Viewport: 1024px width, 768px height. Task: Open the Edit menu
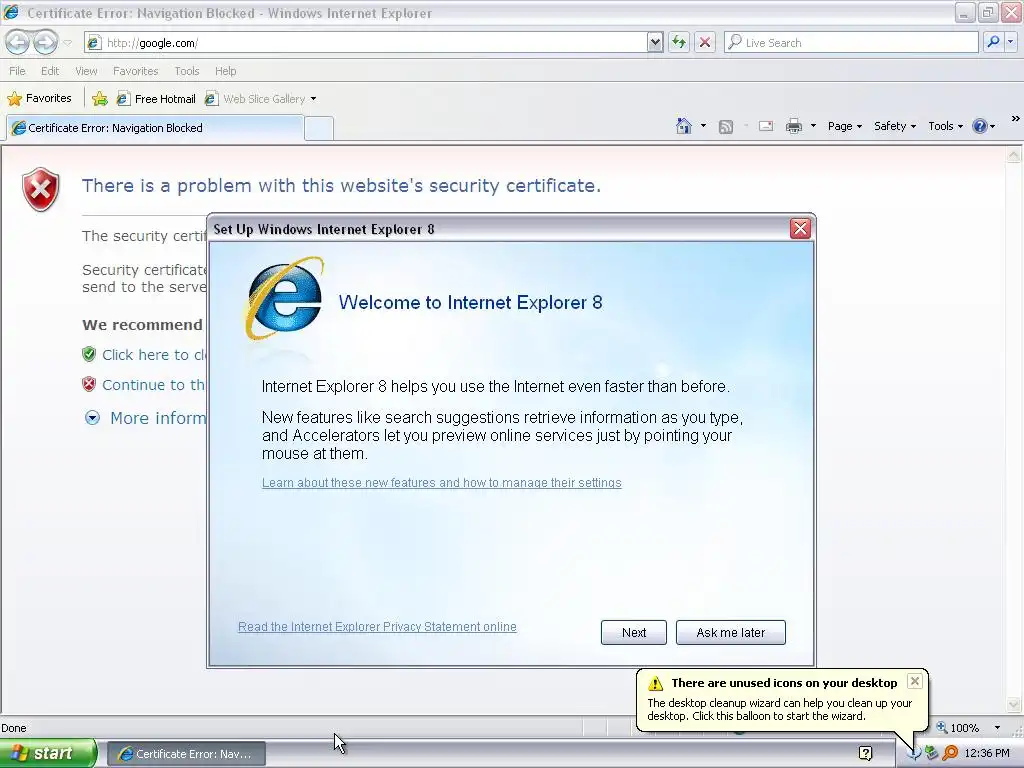50,71
